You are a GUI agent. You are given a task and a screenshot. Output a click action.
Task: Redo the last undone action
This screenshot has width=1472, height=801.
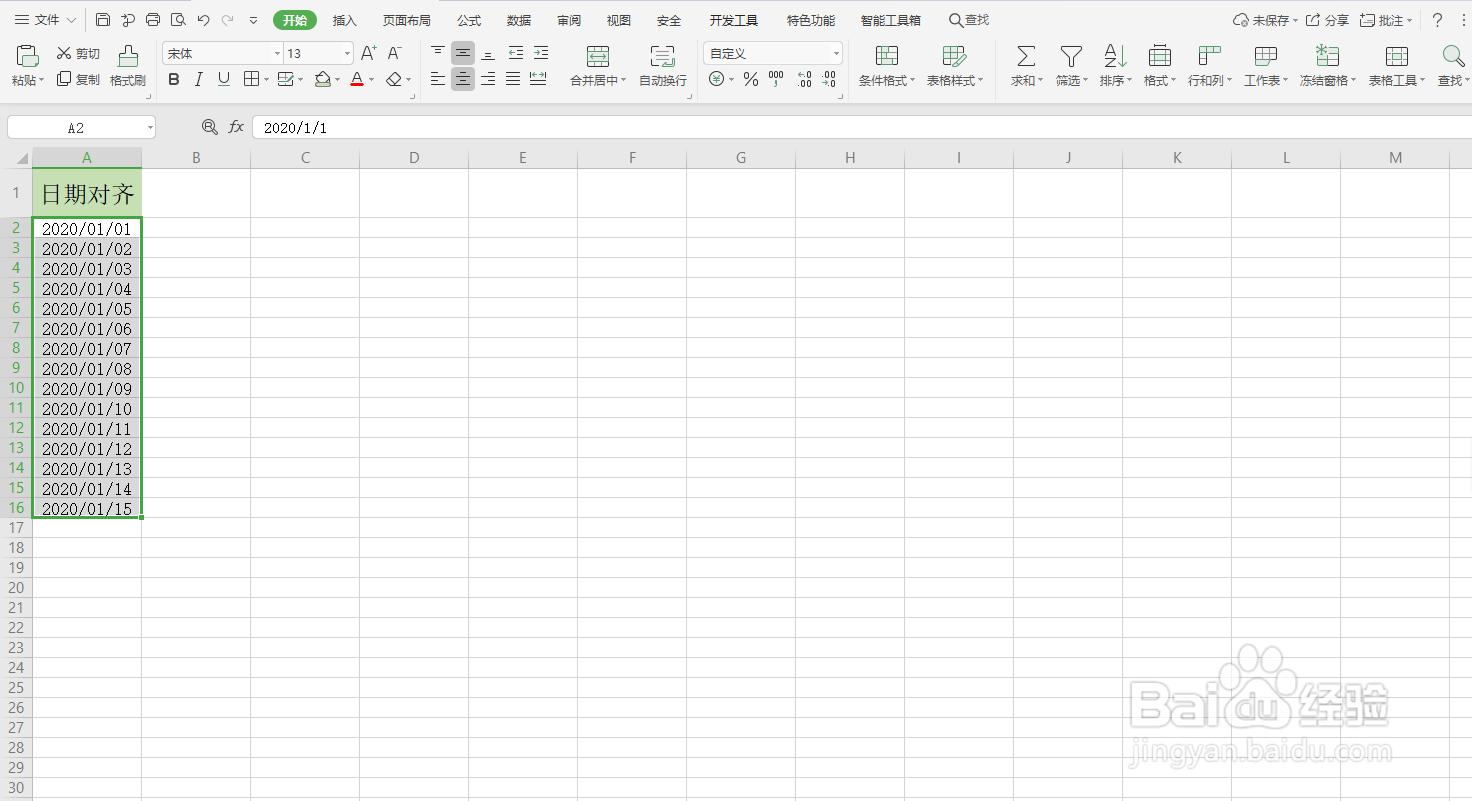228,20
